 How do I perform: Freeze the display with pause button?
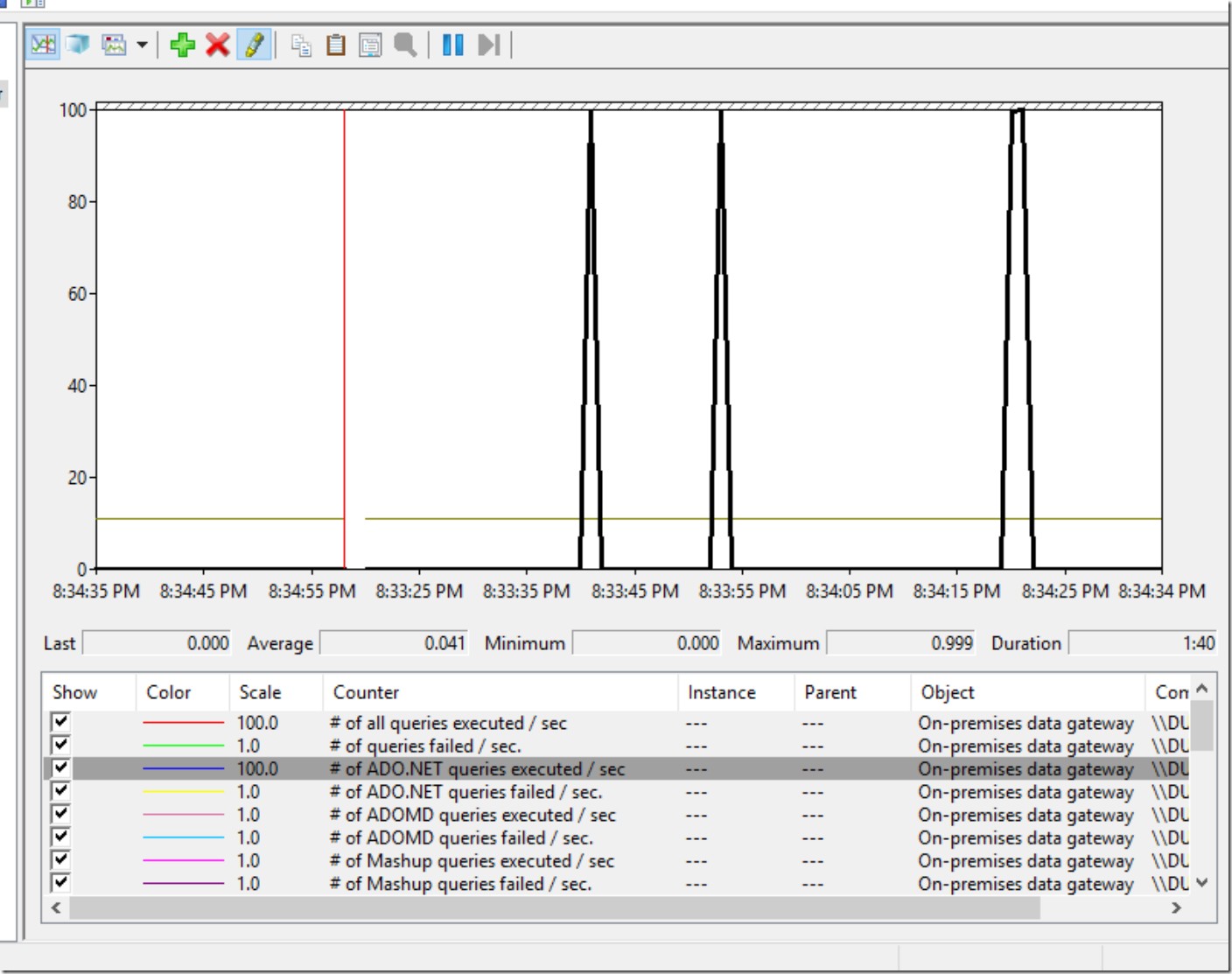tap(452, 45)
